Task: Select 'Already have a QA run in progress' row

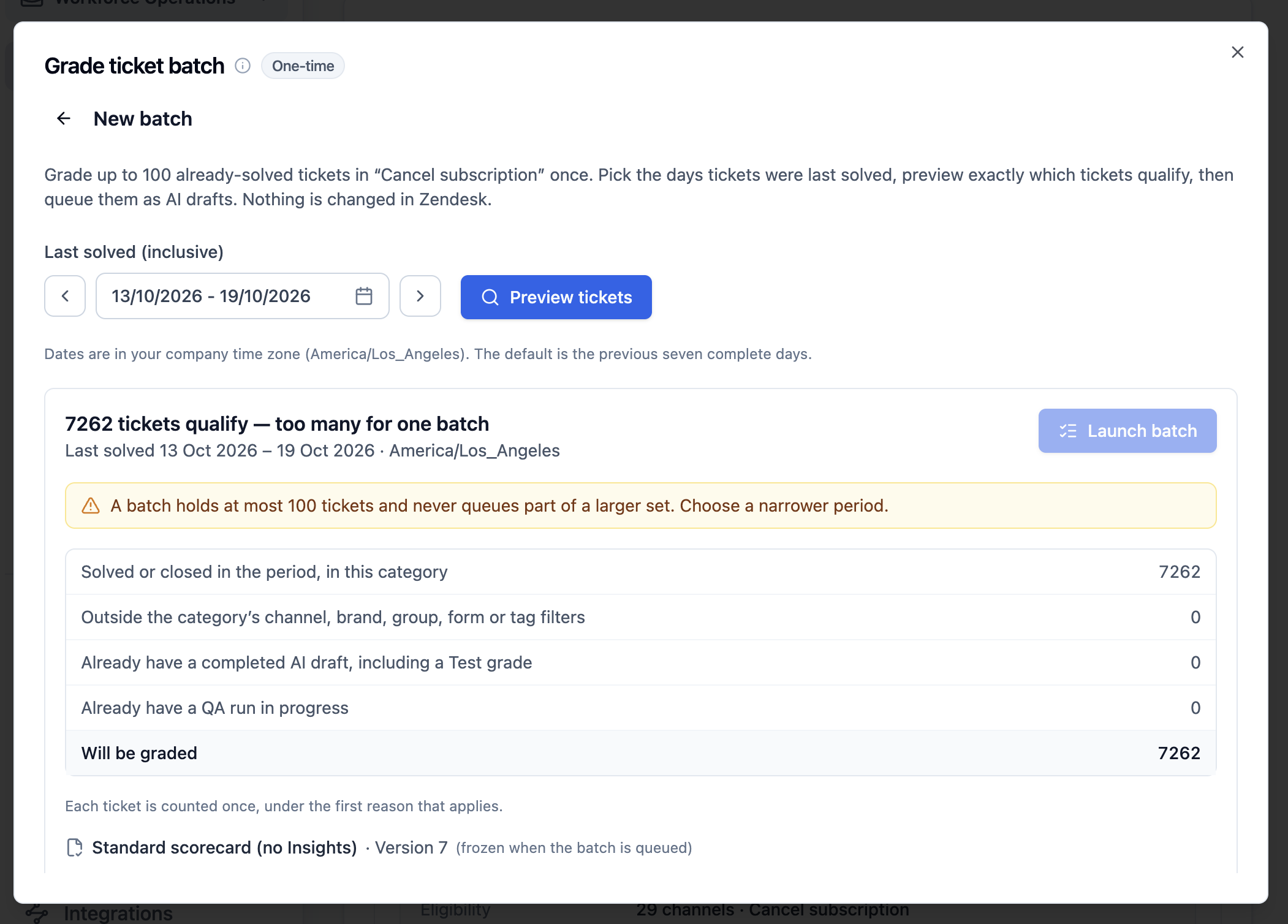Action: tap(641, 708)
